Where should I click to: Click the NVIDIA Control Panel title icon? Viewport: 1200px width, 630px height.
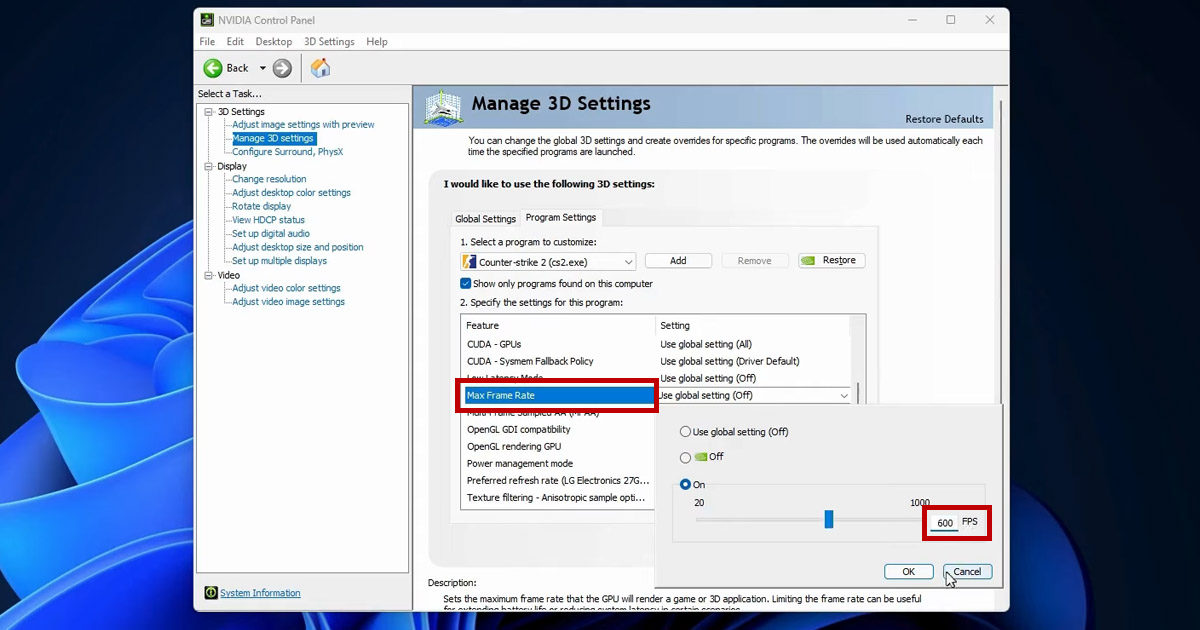207,19
